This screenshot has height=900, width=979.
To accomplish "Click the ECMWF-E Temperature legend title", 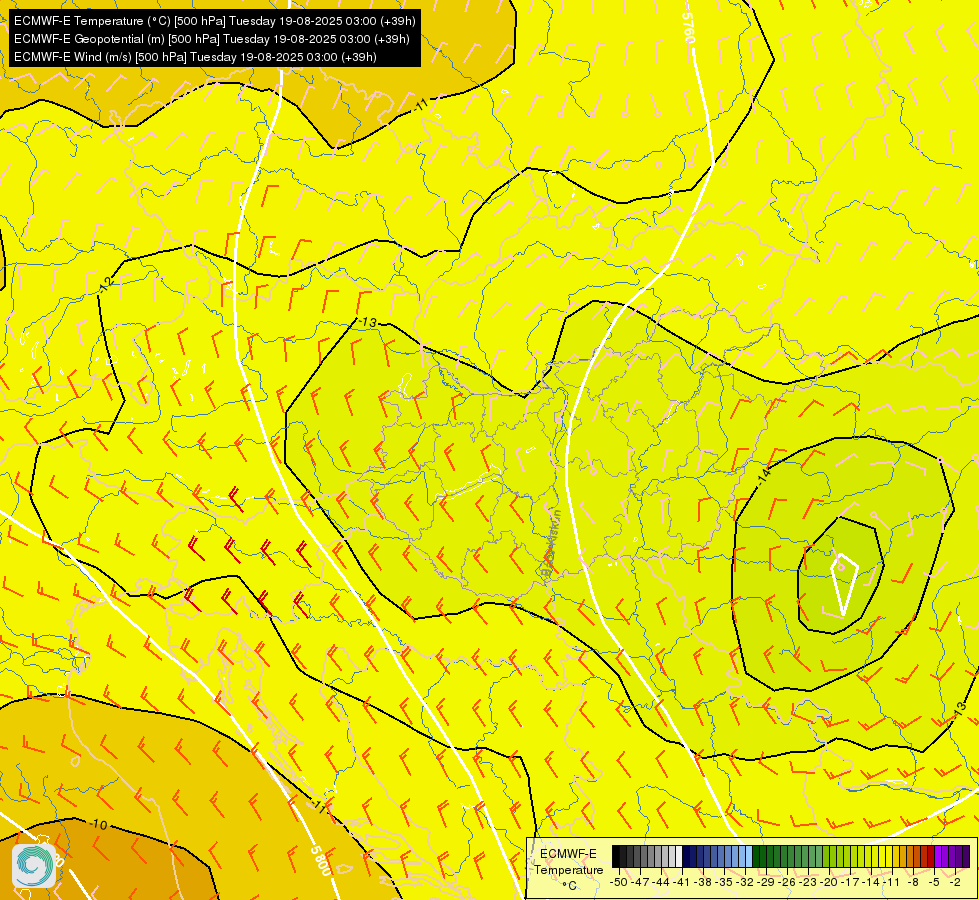I will (x=568, y=869).
